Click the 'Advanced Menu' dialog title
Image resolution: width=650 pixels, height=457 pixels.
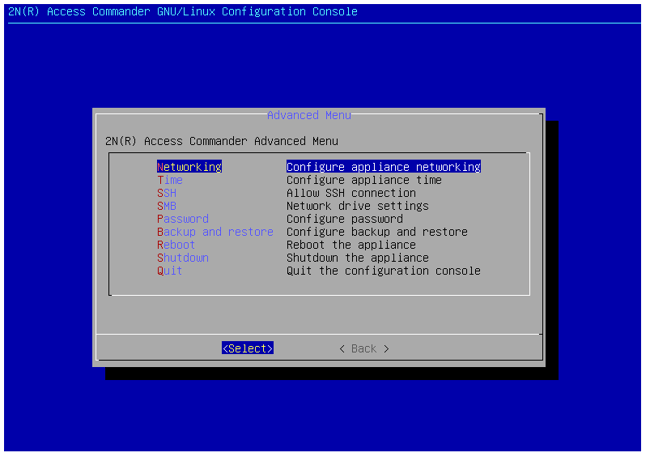(309, 115)
